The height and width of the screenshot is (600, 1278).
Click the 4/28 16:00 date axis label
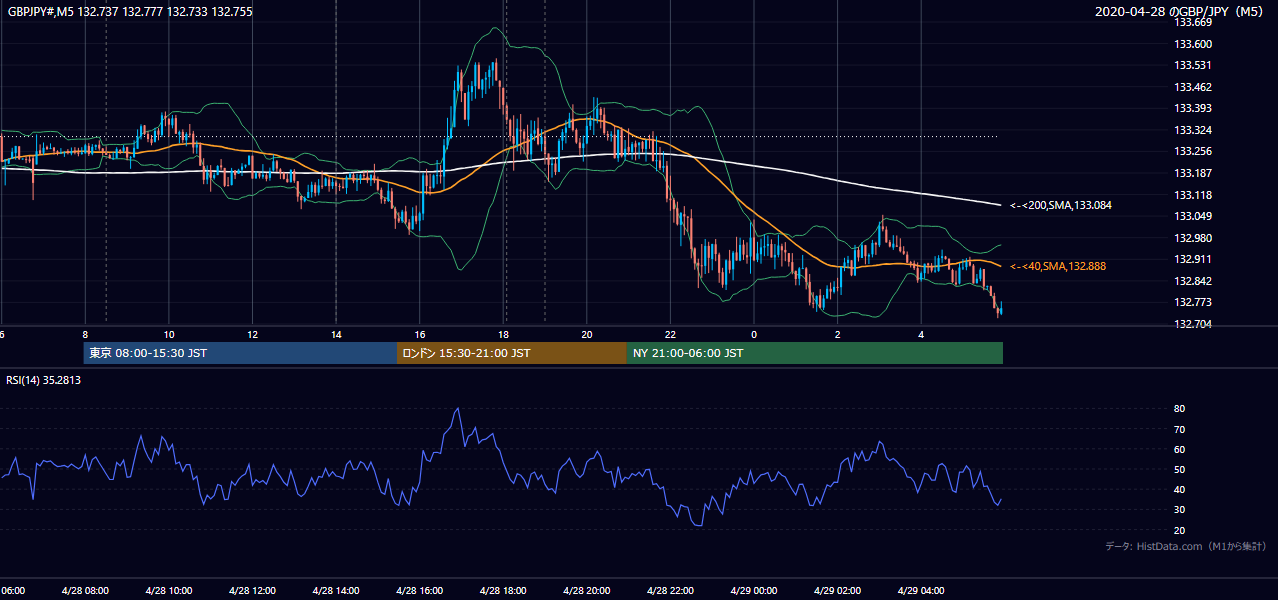(420, 590)
